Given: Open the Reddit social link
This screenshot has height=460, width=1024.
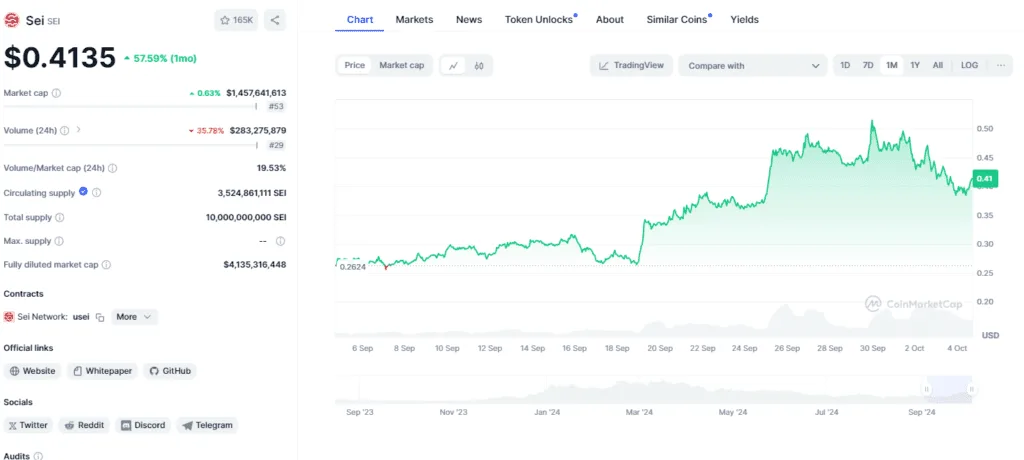Looking at the screenshot, I should pos(84,425).
